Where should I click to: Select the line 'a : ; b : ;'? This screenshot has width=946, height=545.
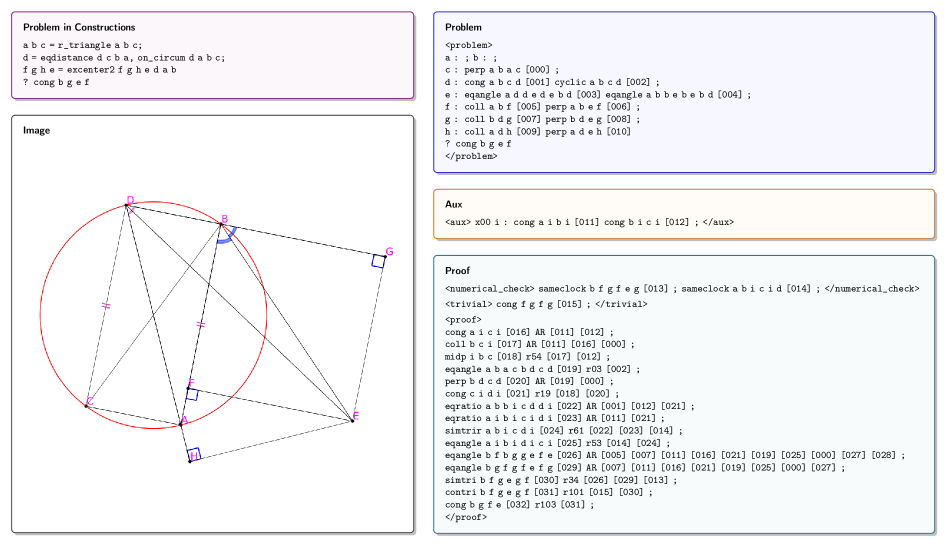(x=471, y=58)
